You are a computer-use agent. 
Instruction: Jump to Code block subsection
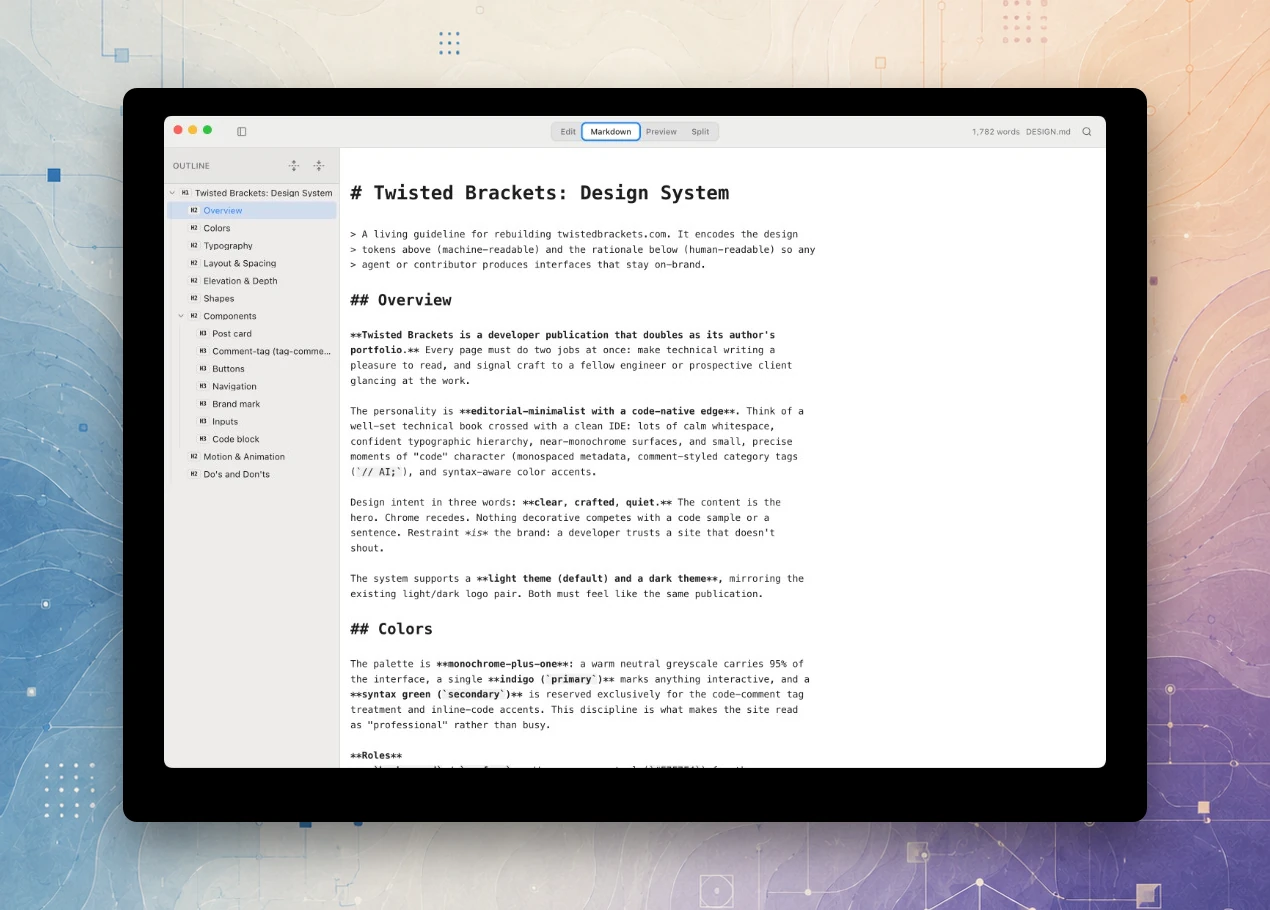click(x=236, y=439)
